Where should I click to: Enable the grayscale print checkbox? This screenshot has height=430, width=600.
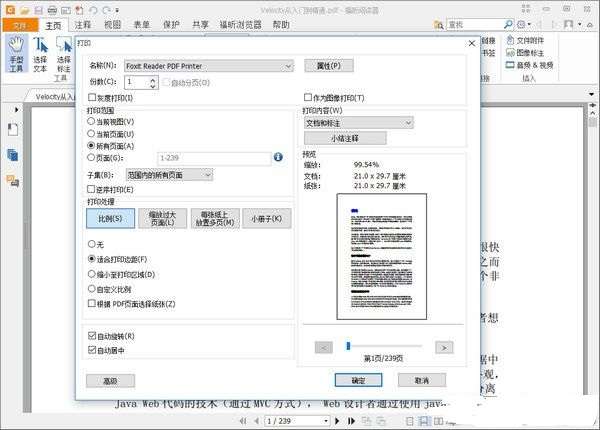pyautogui.click(x=92, y=98)
